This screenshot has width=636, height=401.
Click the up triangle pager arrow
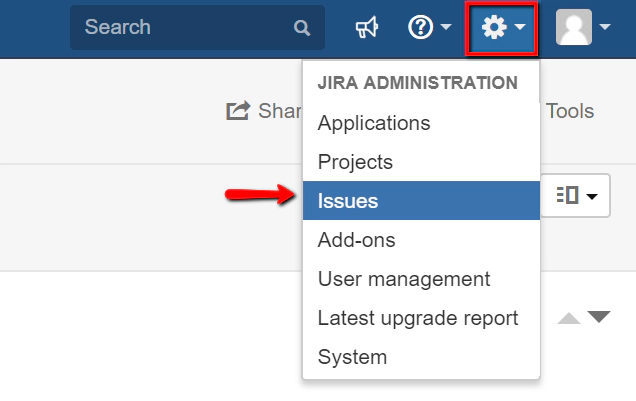(x=569, y=318)
